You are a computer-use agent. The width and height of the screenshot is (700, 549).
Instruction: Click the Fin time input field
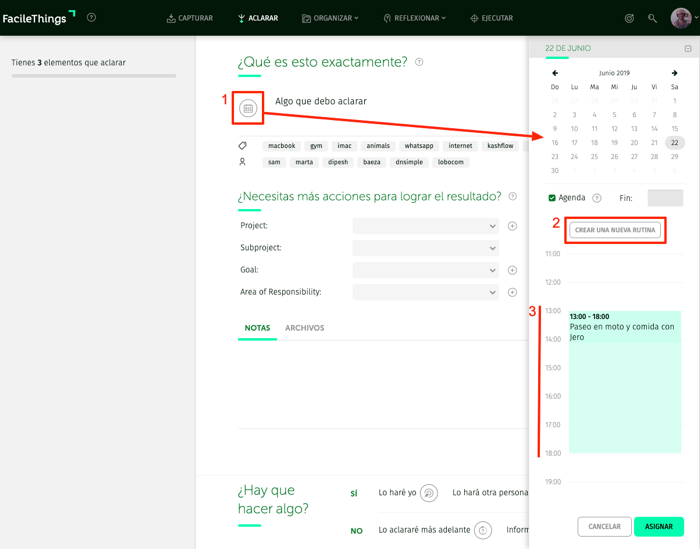(665, 198)
